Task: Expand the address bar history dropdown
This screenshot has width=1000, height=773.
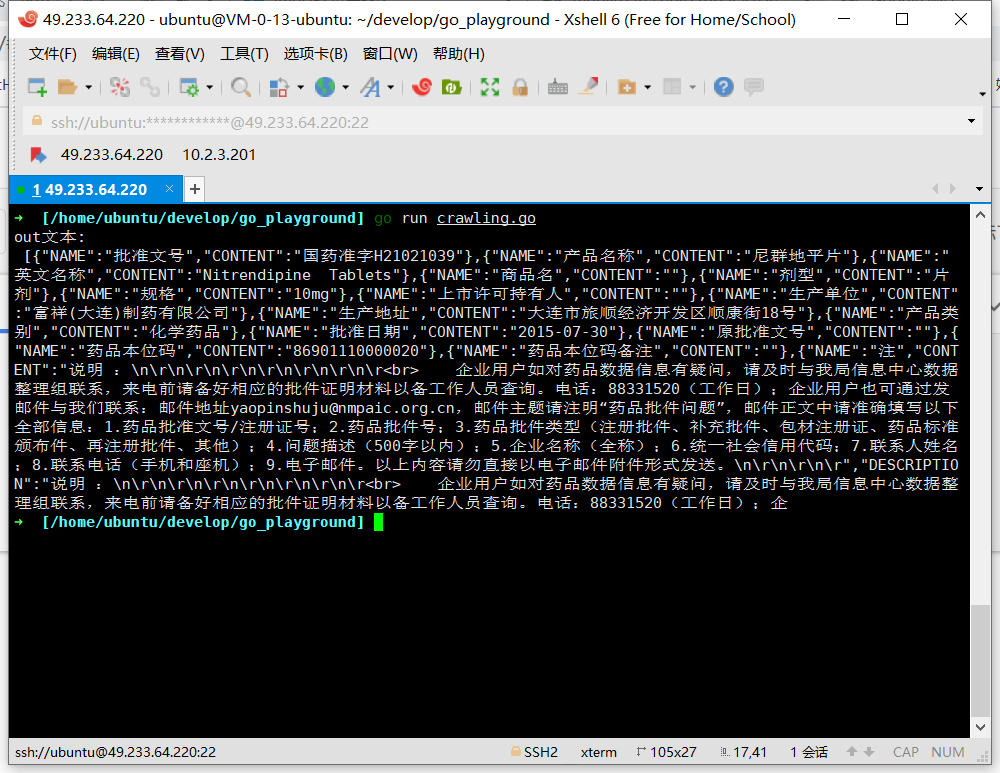Action: click(x=971, y=121)
